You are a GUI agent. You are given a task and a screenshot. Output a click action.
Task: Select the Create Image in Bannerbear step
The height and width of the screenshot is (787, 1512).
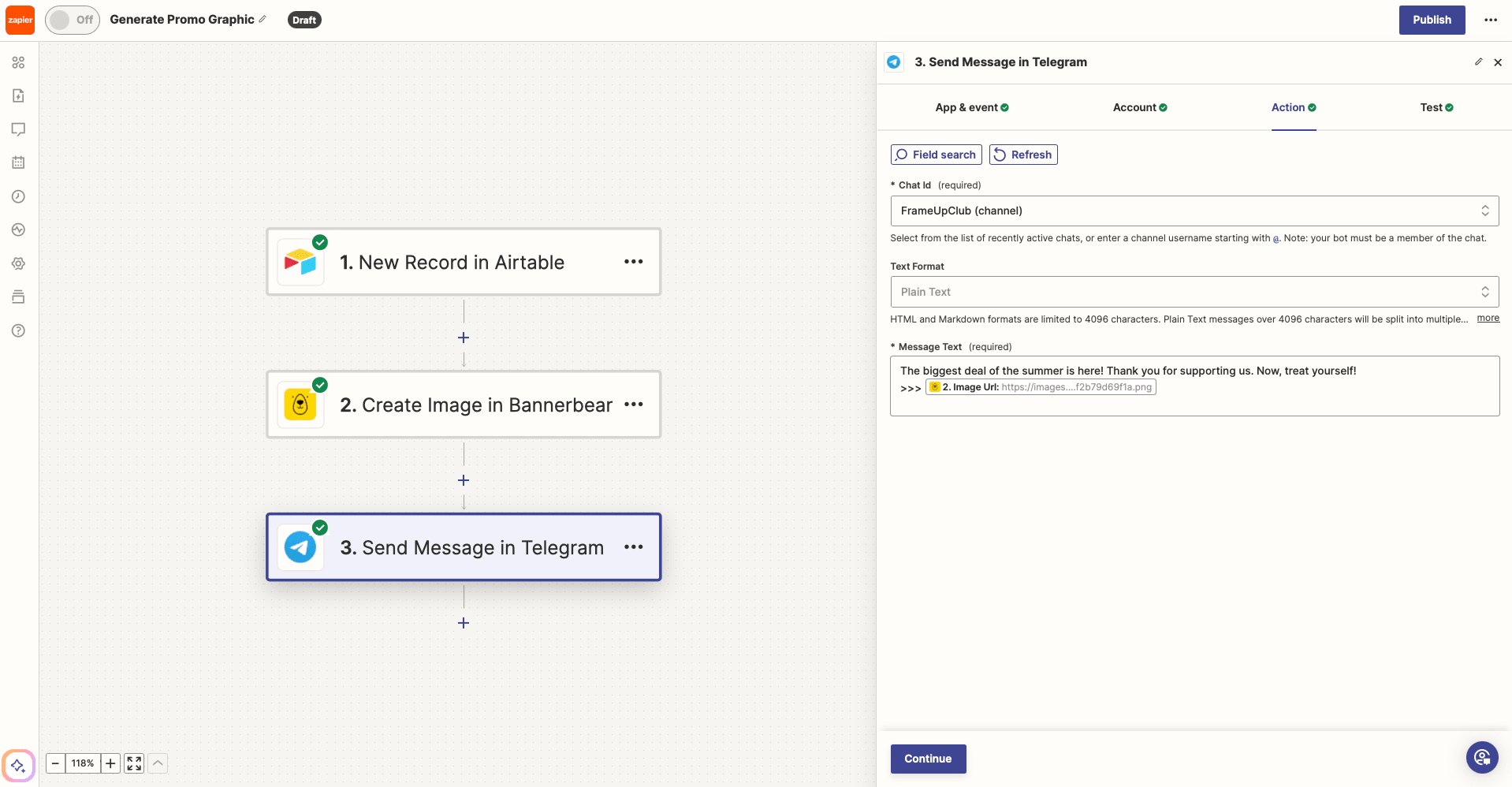[464, 405]
